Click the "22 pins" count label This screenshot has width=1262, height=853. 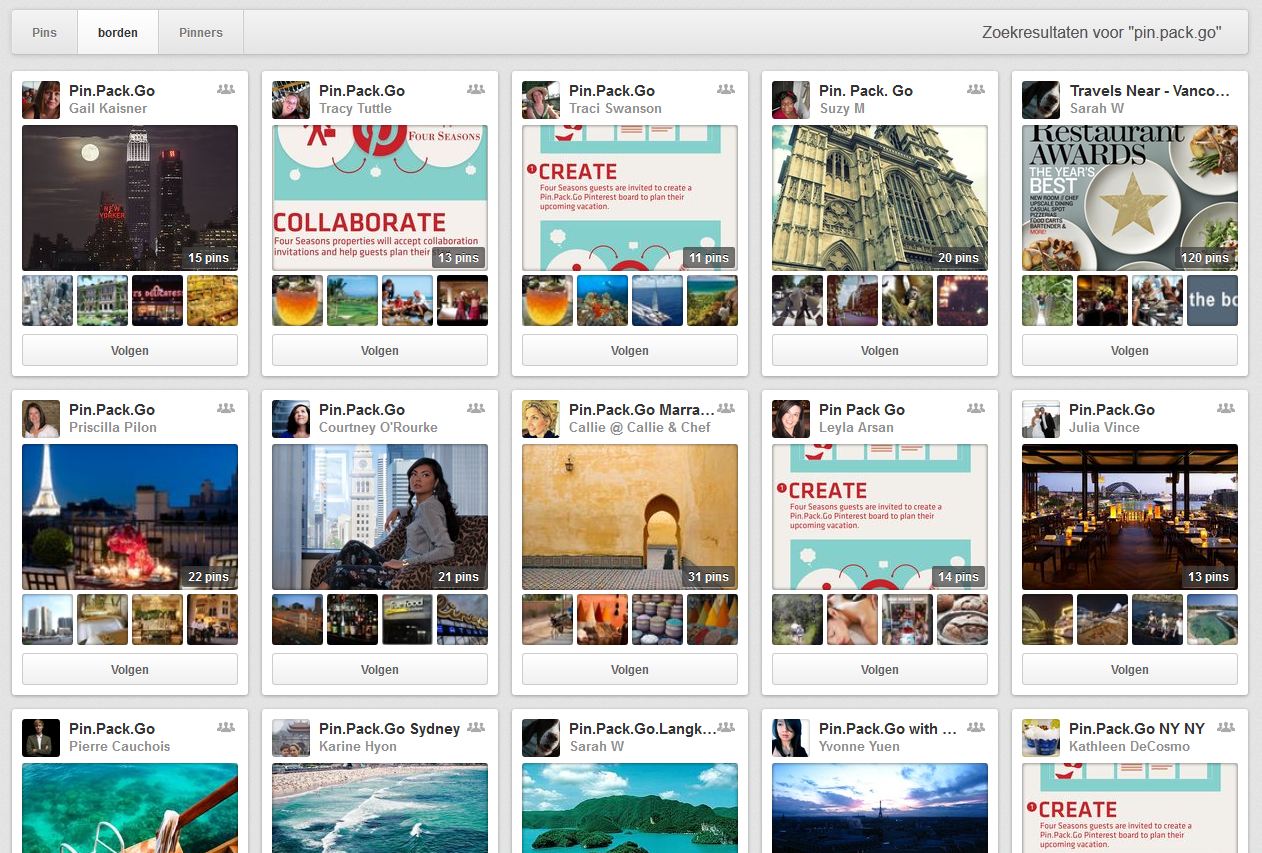209,577
